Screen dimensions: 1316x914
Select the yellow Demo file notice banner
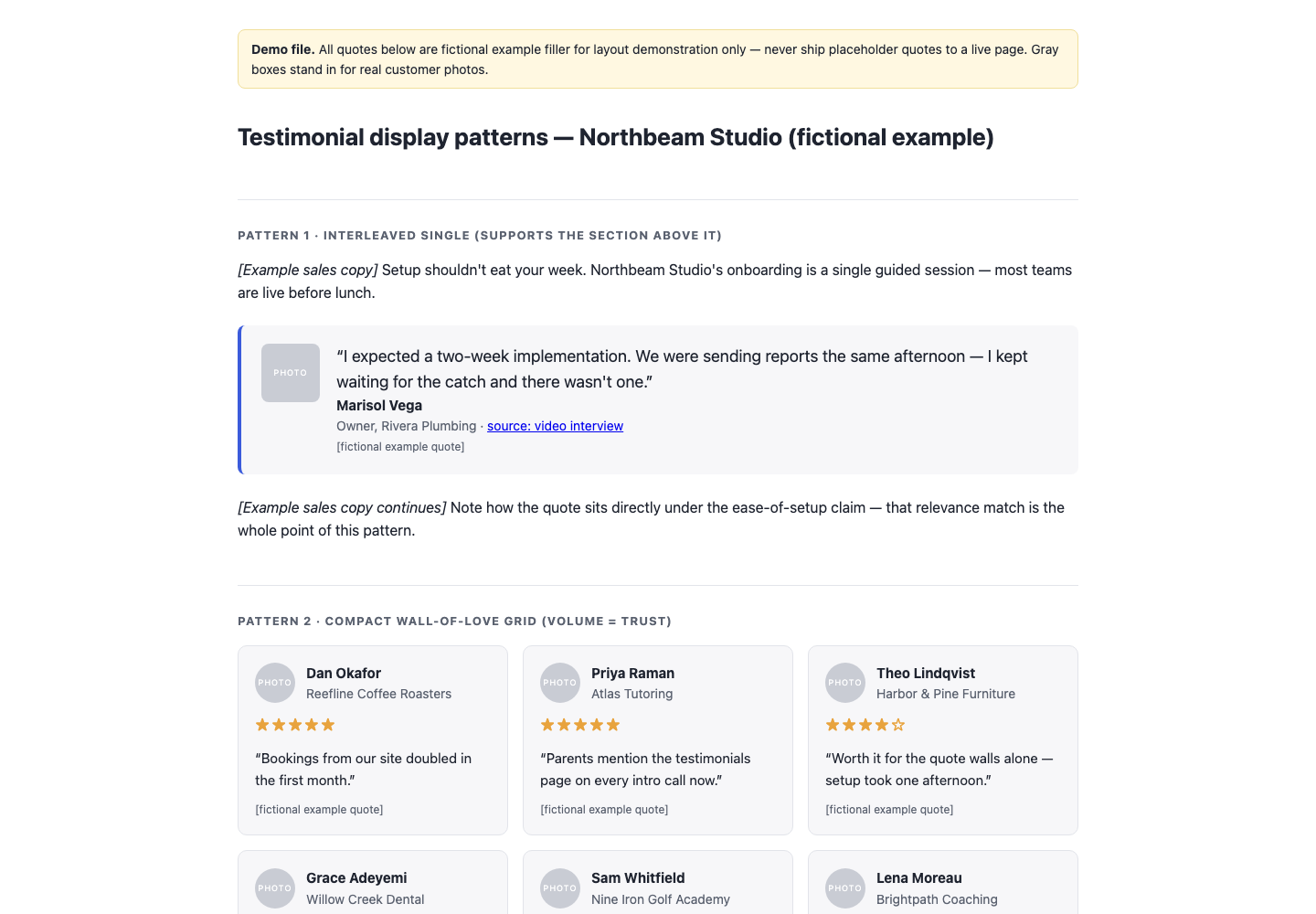[658, 59]
